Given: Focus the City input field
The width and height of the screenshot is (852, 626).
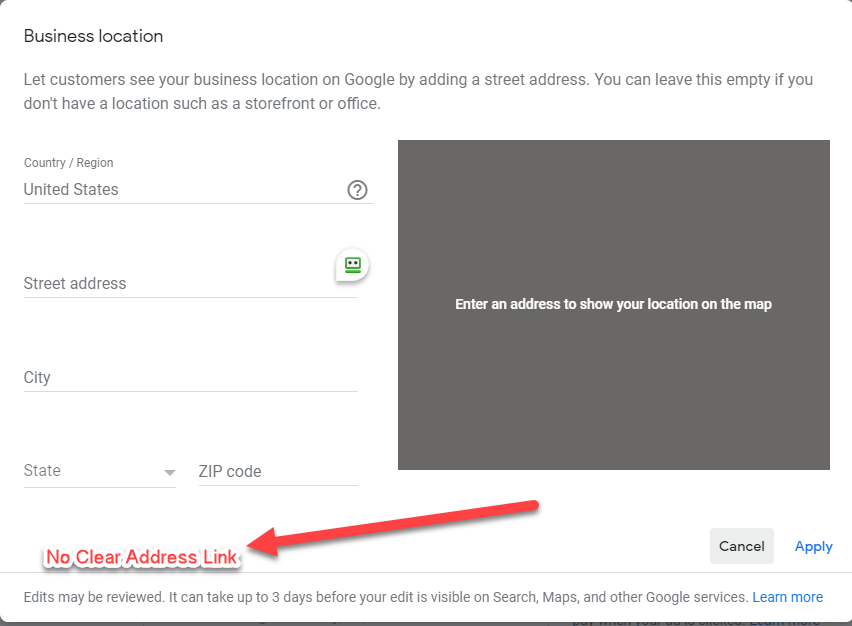Looking at the screenshot, I should (x=191, y=377).
